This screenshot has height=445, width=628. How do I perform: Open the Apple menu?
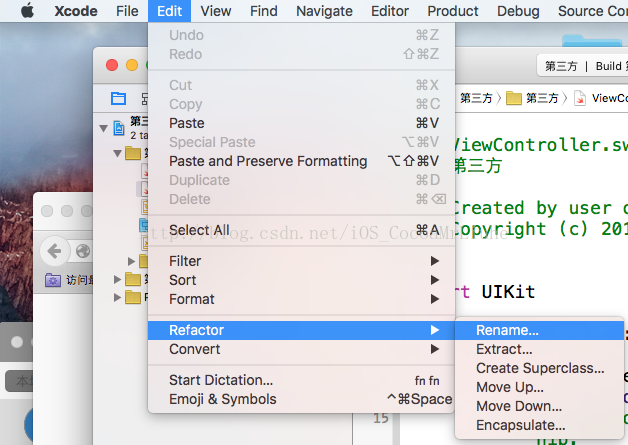pos(27,11)
